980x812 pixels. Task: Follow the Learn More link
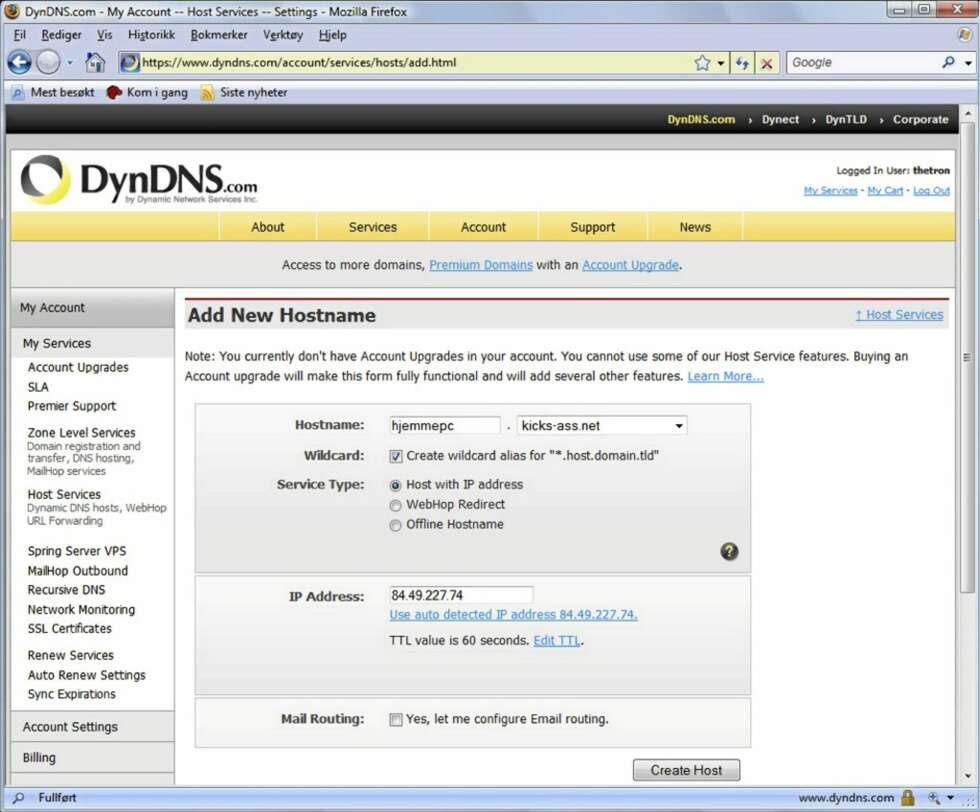pos(726,376)
